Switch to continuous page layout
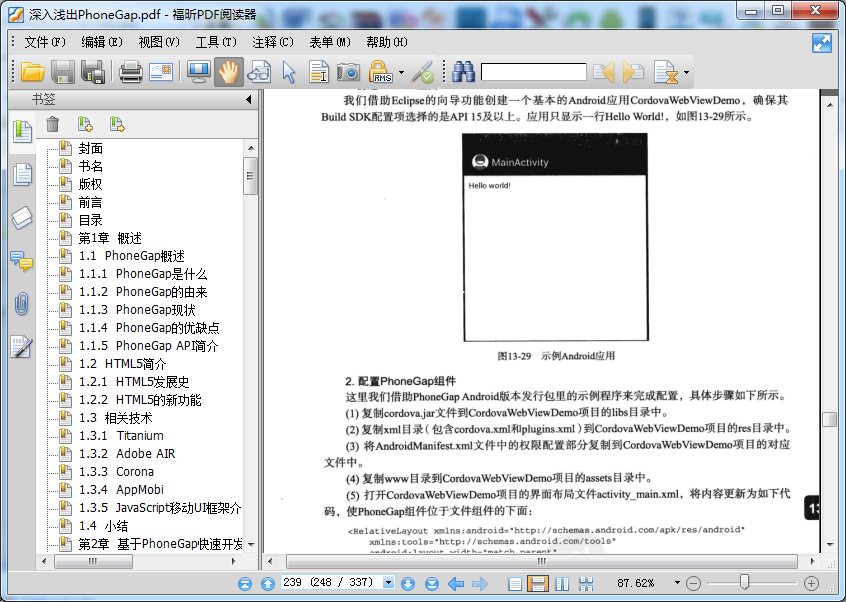Image resolution: width=846 pixels, height=602 pixels. (537, 583)
